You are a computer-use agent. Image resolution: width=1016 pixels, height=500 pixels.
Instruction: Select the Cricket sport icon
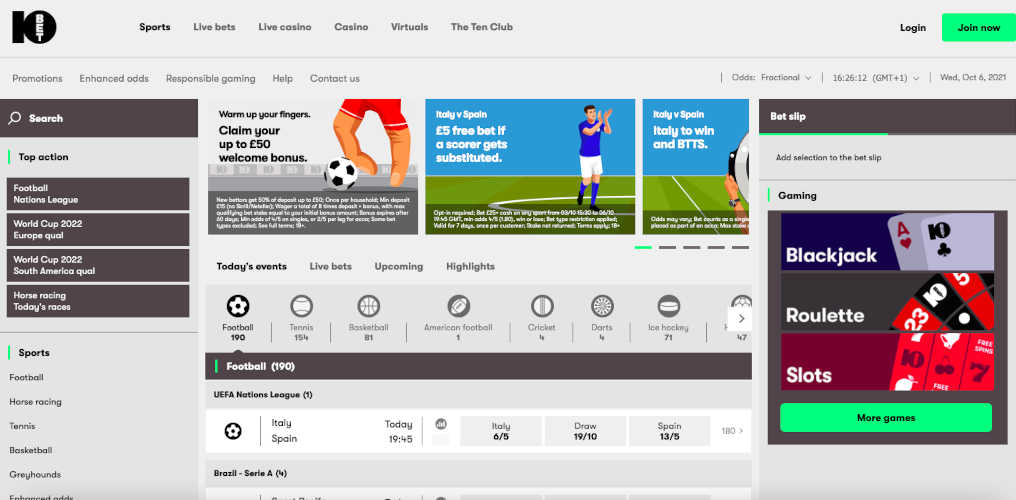542,306
